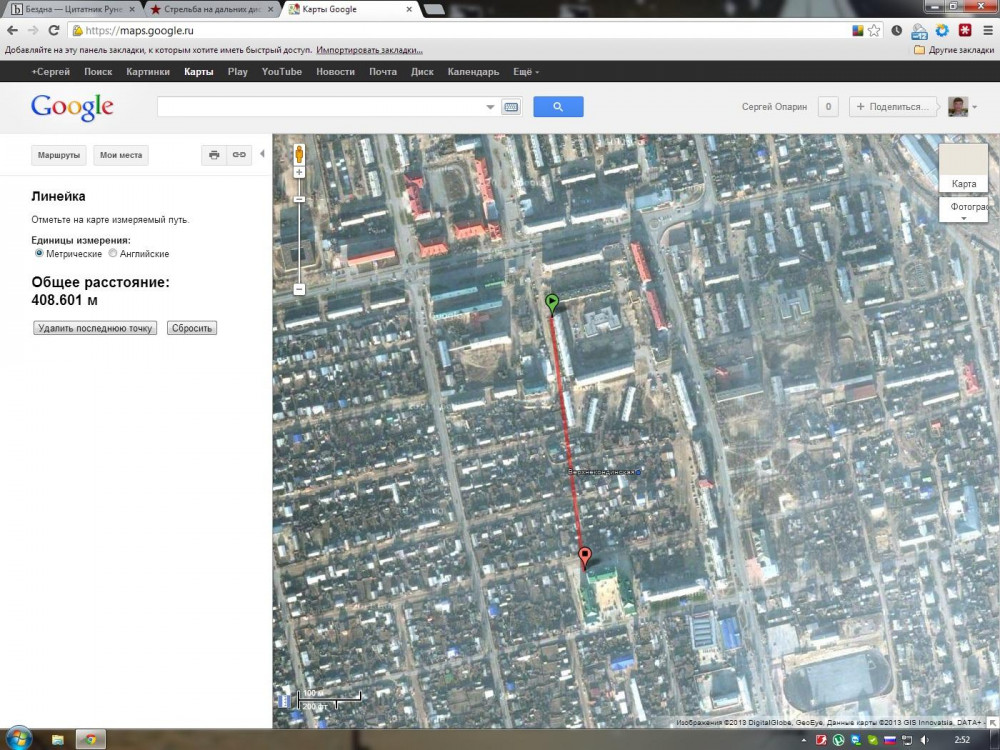1000x750 pixels.
Task: Click the Street View pegman icon
Action: pos(299,154)
